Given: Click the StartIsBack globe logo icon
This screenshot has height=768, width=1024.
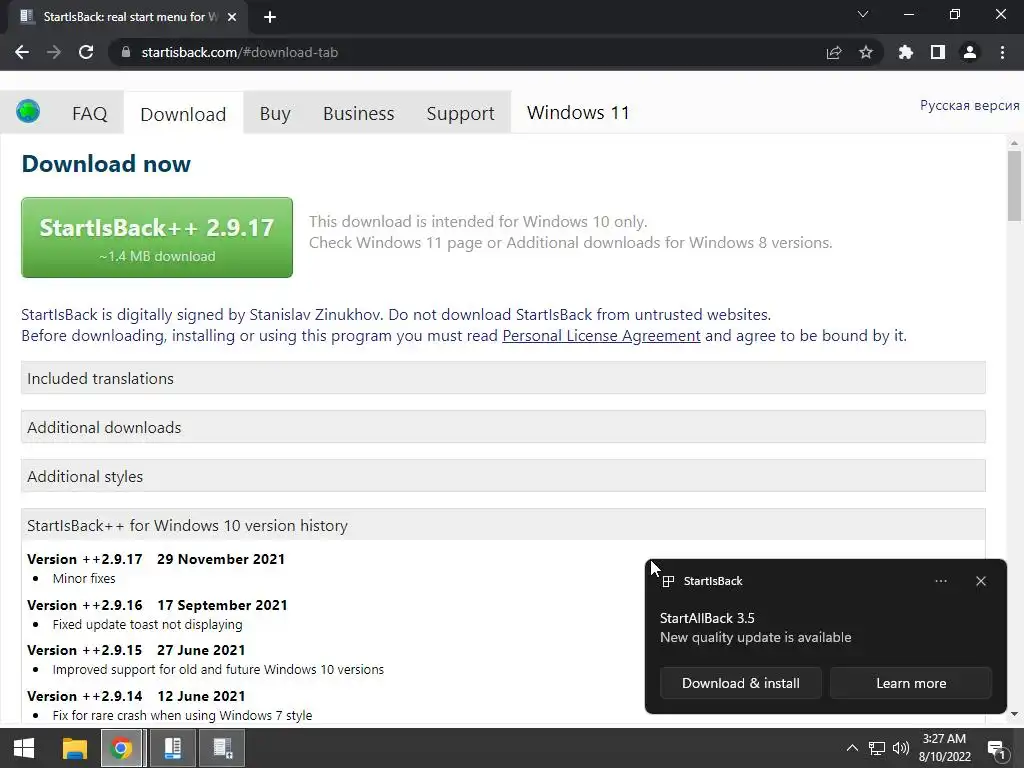Looking at the screenshot, I should coord(28,111).
